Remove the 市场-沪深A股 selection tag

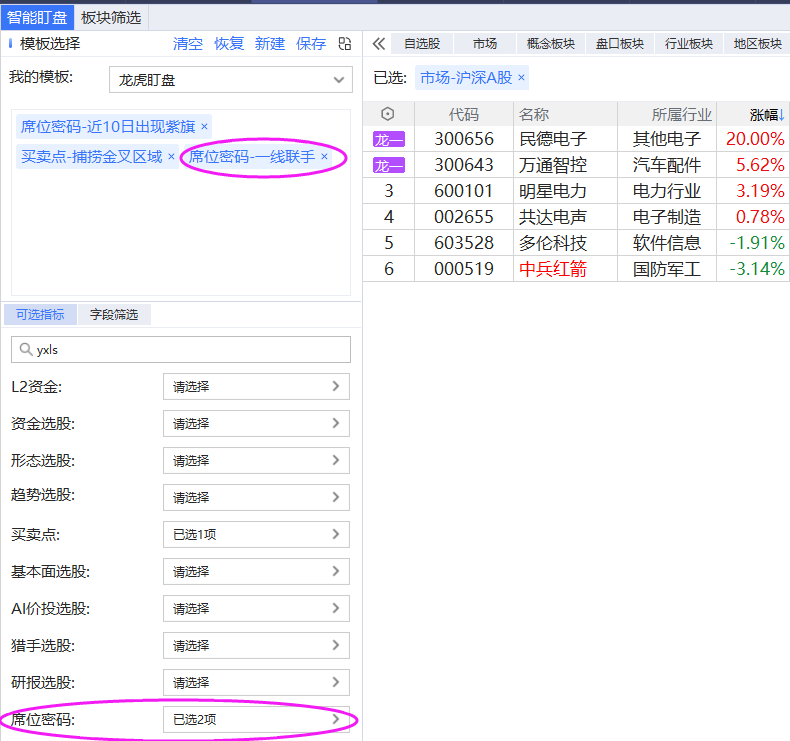(x=521, y=78)
